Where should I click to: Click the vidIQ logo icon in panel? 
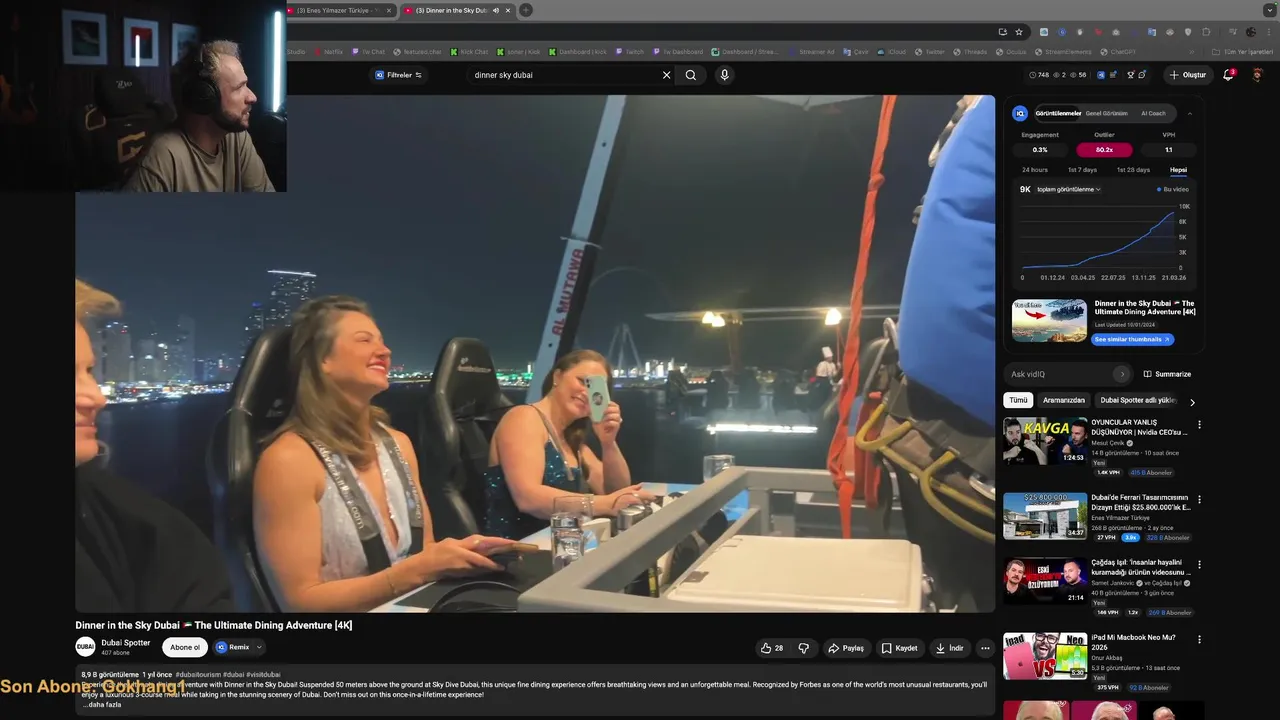pos(1020,113)
